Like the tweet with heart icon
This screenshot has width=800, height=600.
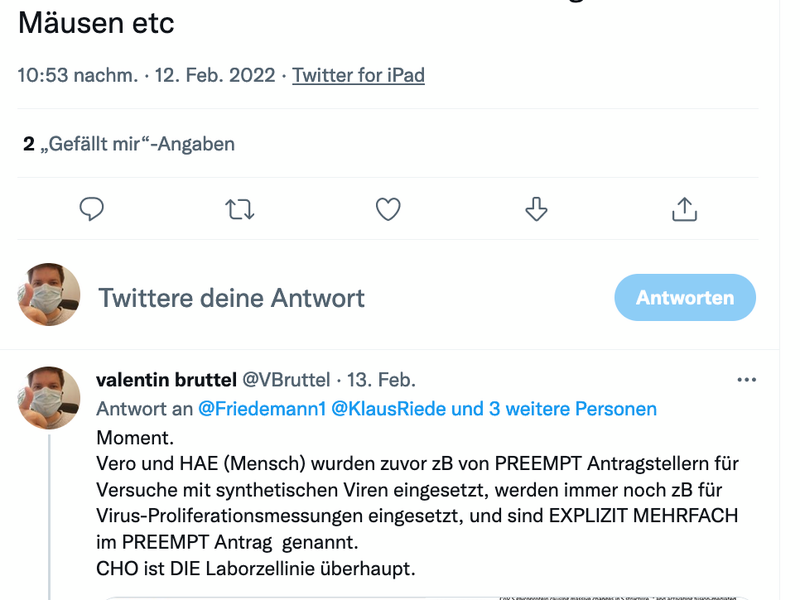[388, 209]
